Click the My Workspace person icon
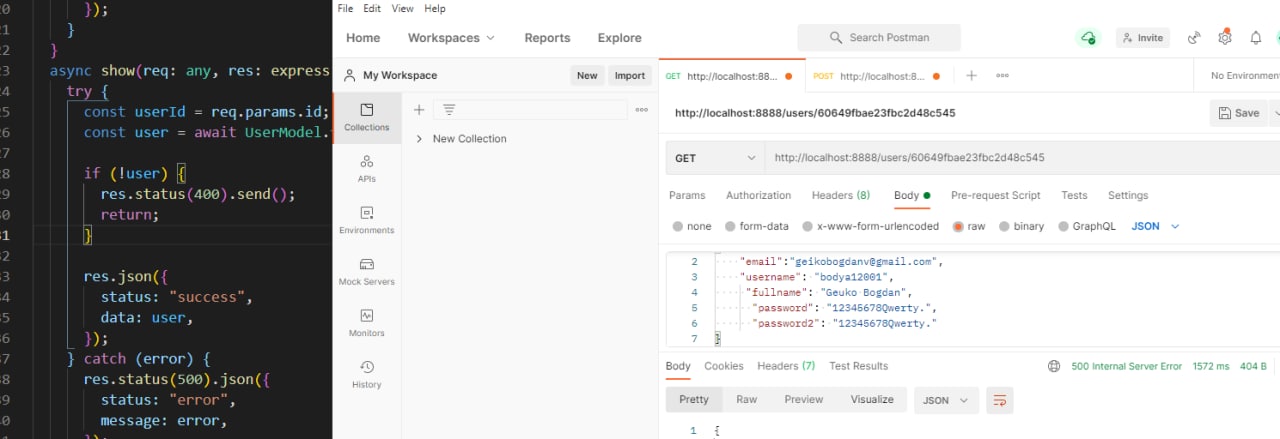This screenshot has height=439, width=1280. pyautogui.click(x=350, y=75)
